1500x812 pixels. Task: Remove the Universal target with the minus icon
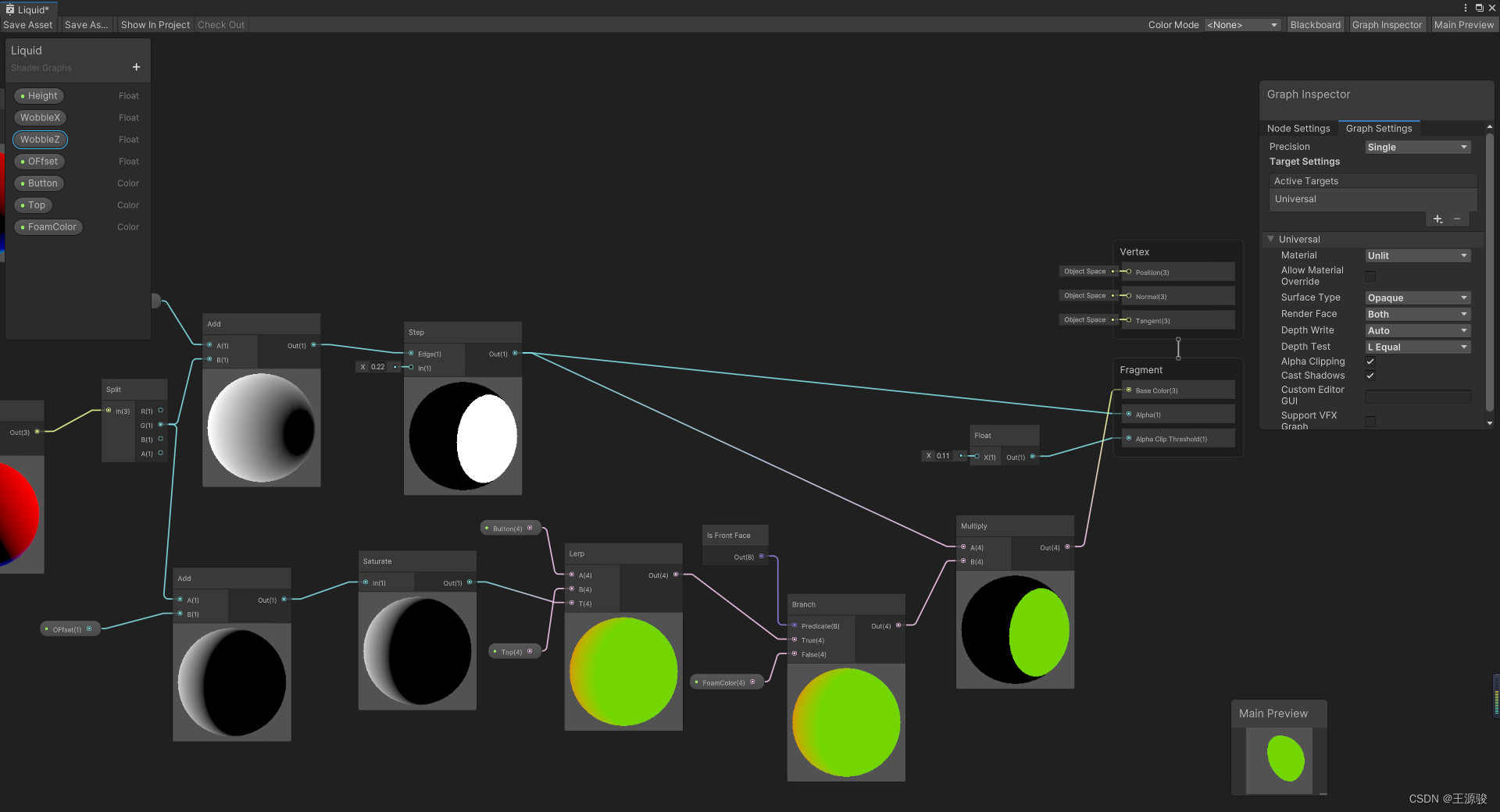tap(1457, 219)
